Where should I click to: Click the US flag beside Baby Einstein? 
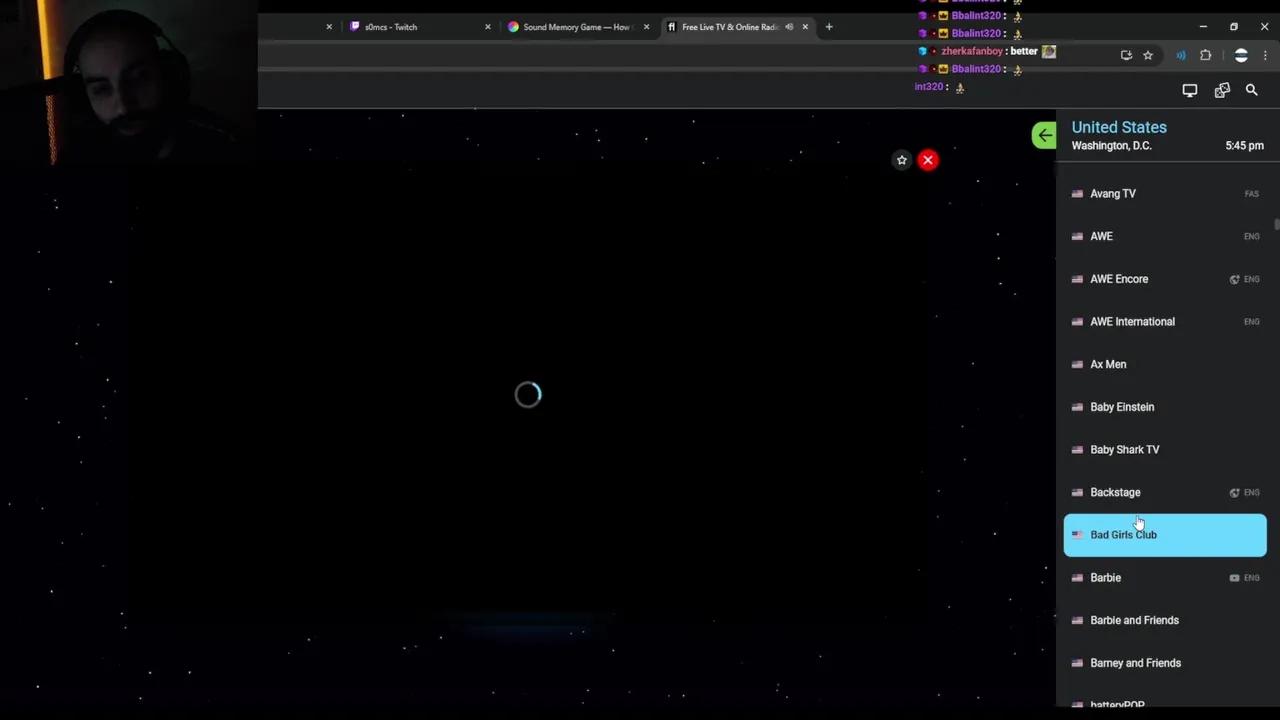(x=1077, y=407)
